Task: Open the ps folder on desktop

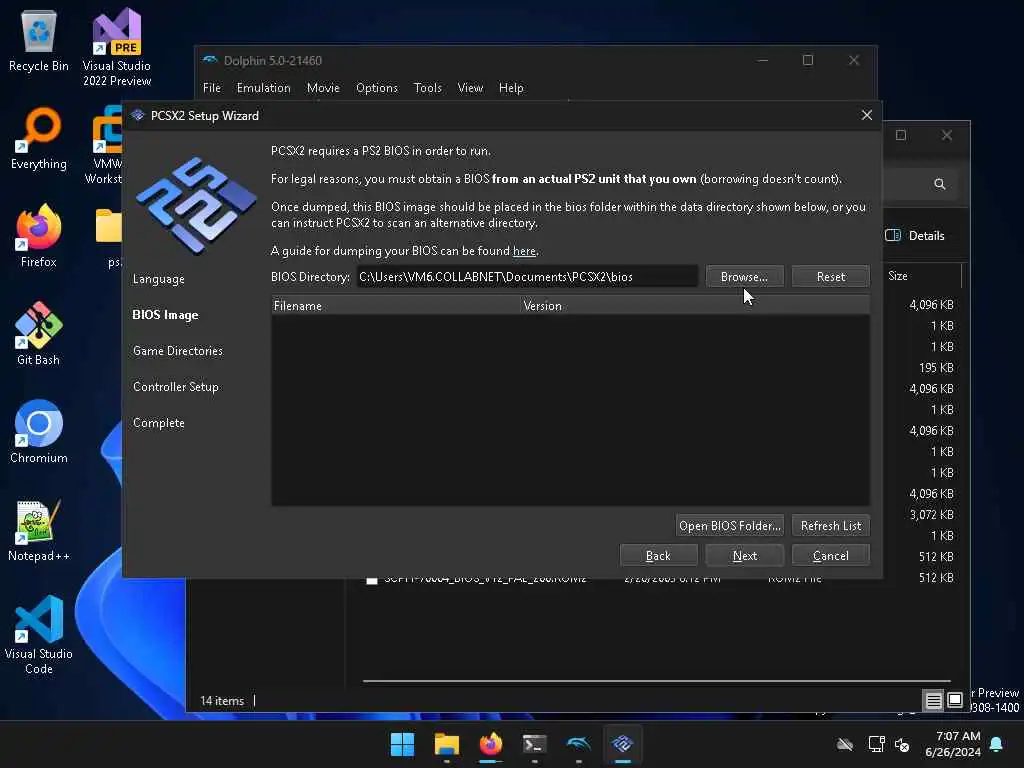Action: pyautogui.click(x=110, y=236)
